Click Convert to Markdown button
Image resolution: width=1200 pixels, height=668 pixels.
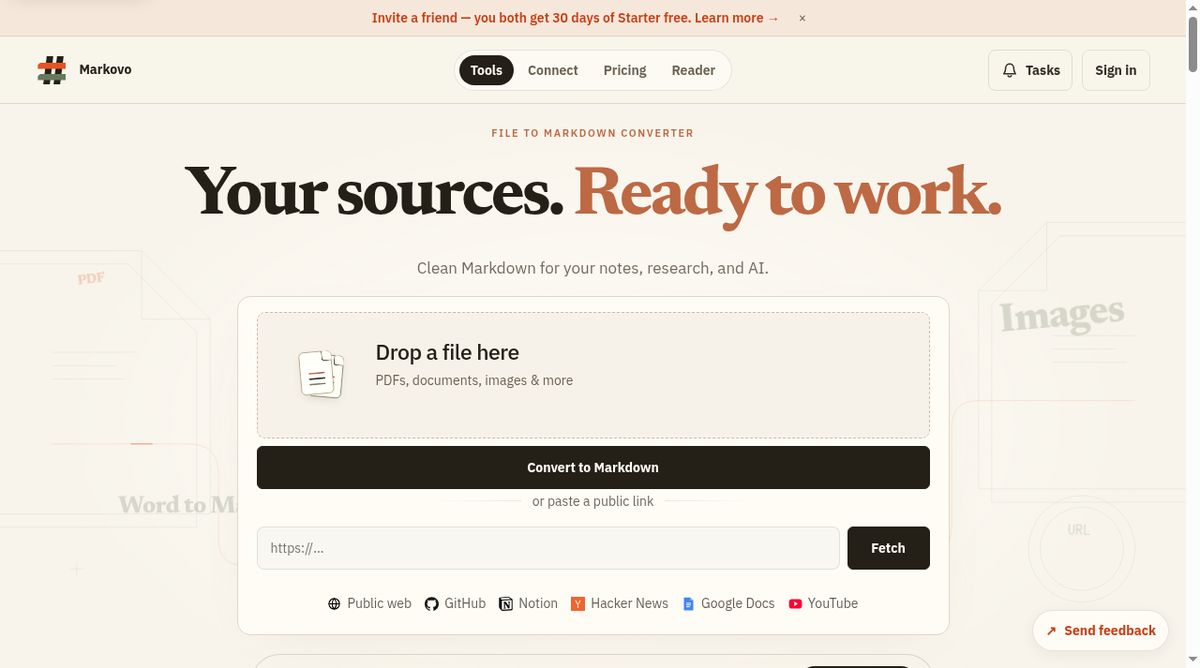(593, 468)
